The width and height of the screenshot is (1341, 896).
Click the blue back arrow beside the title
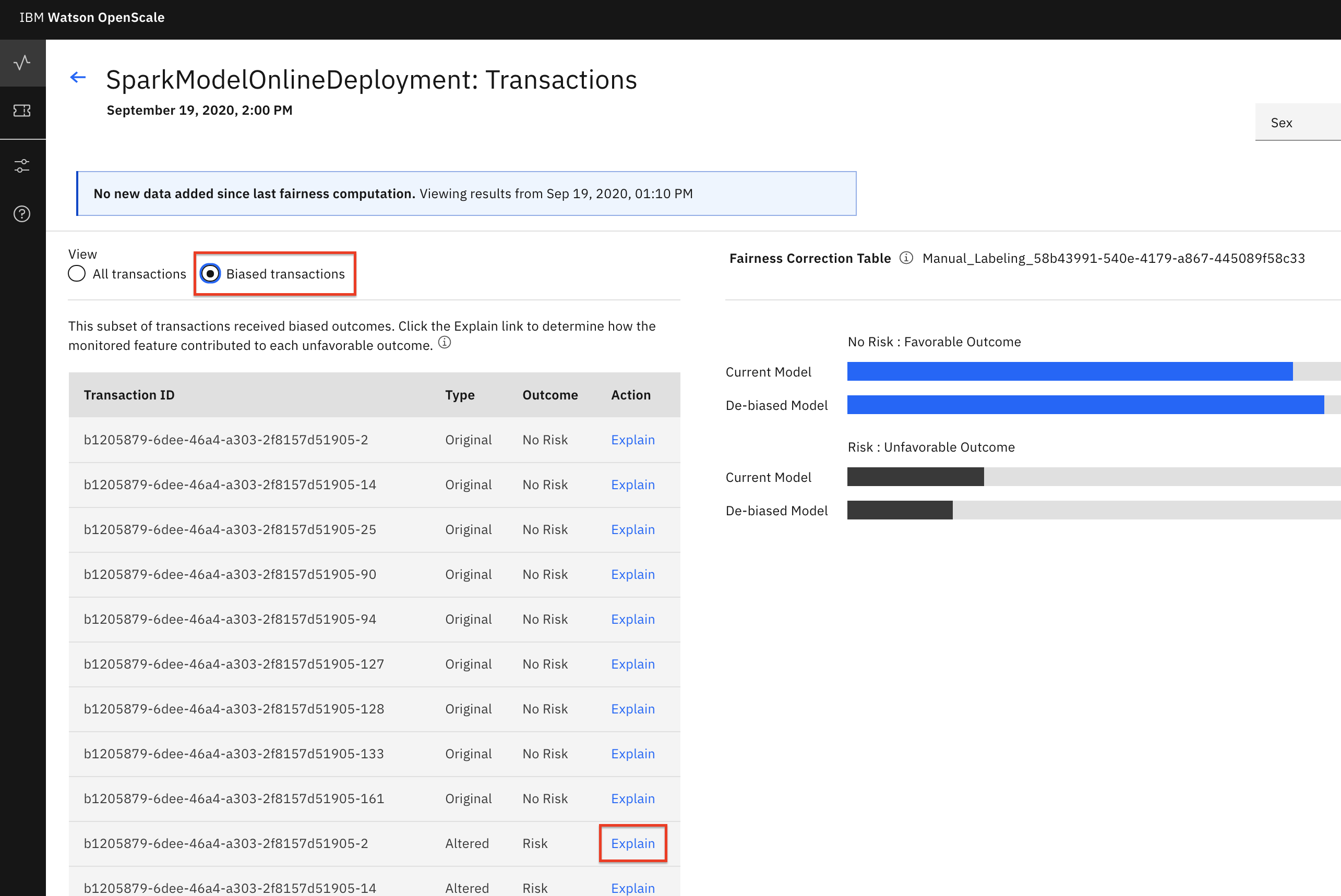coord(78,78)
